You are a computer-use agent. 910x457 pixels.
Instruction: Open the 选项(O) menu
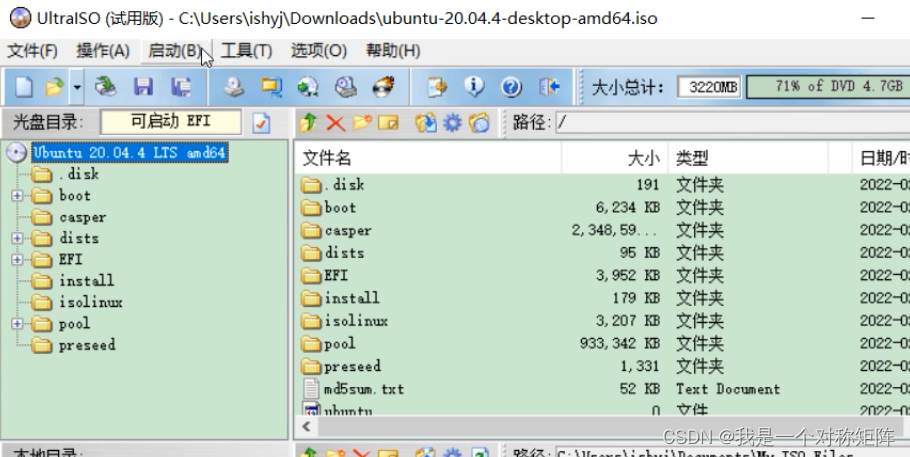pyautogui.click(x=319, y=51)
